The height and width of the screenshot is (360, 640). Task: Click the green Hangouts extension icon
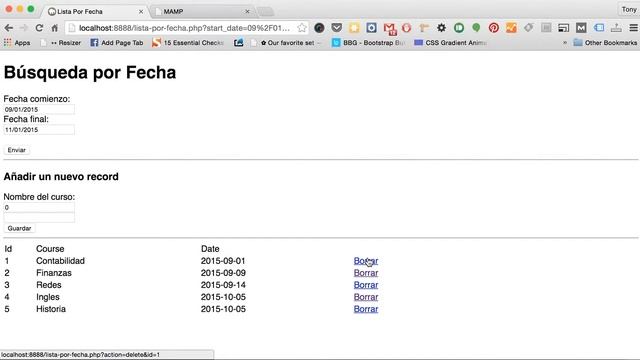coord(476,28)
